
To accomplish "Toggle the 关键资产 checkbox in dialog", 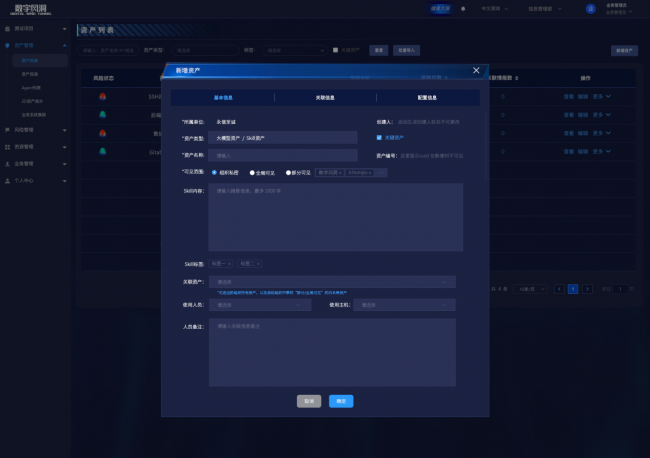I will [379, 137].
